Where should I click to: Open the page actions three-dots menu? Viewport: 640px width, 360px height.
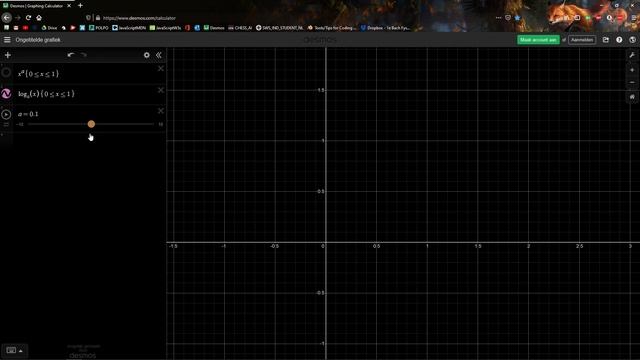click(x=498, y=18)
